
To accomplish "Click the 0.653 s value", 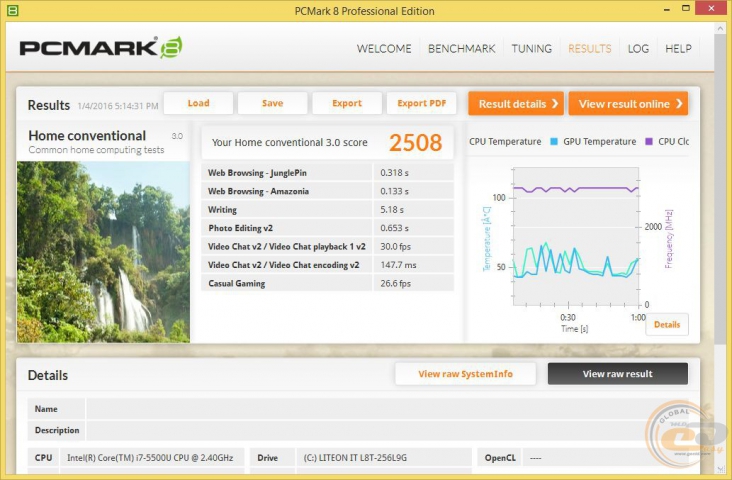I will [x=394, y=228].
